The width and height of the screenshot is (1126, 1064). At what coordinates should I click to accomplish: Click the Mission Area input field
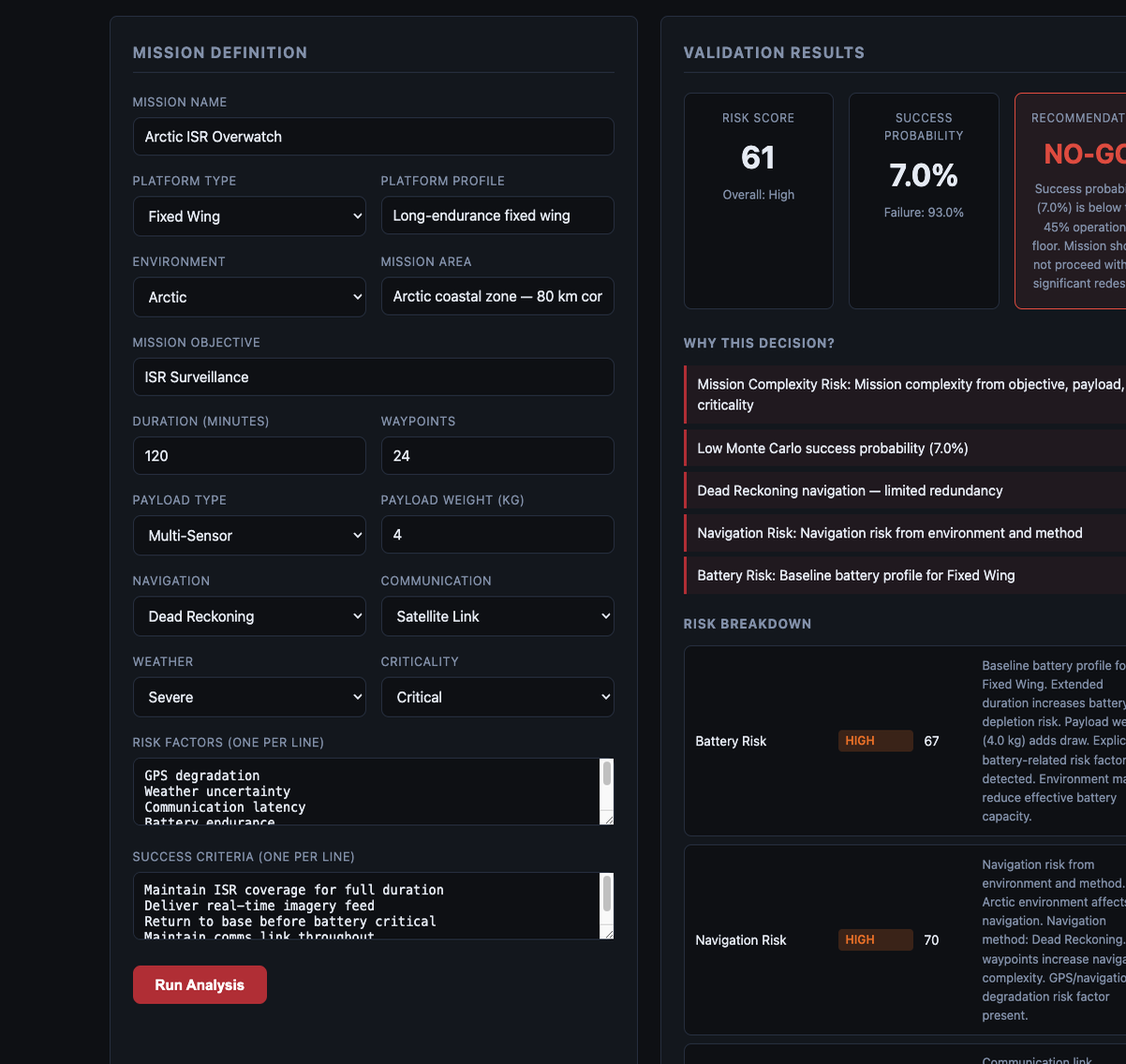pyautogui.click(x=497, y=296)
